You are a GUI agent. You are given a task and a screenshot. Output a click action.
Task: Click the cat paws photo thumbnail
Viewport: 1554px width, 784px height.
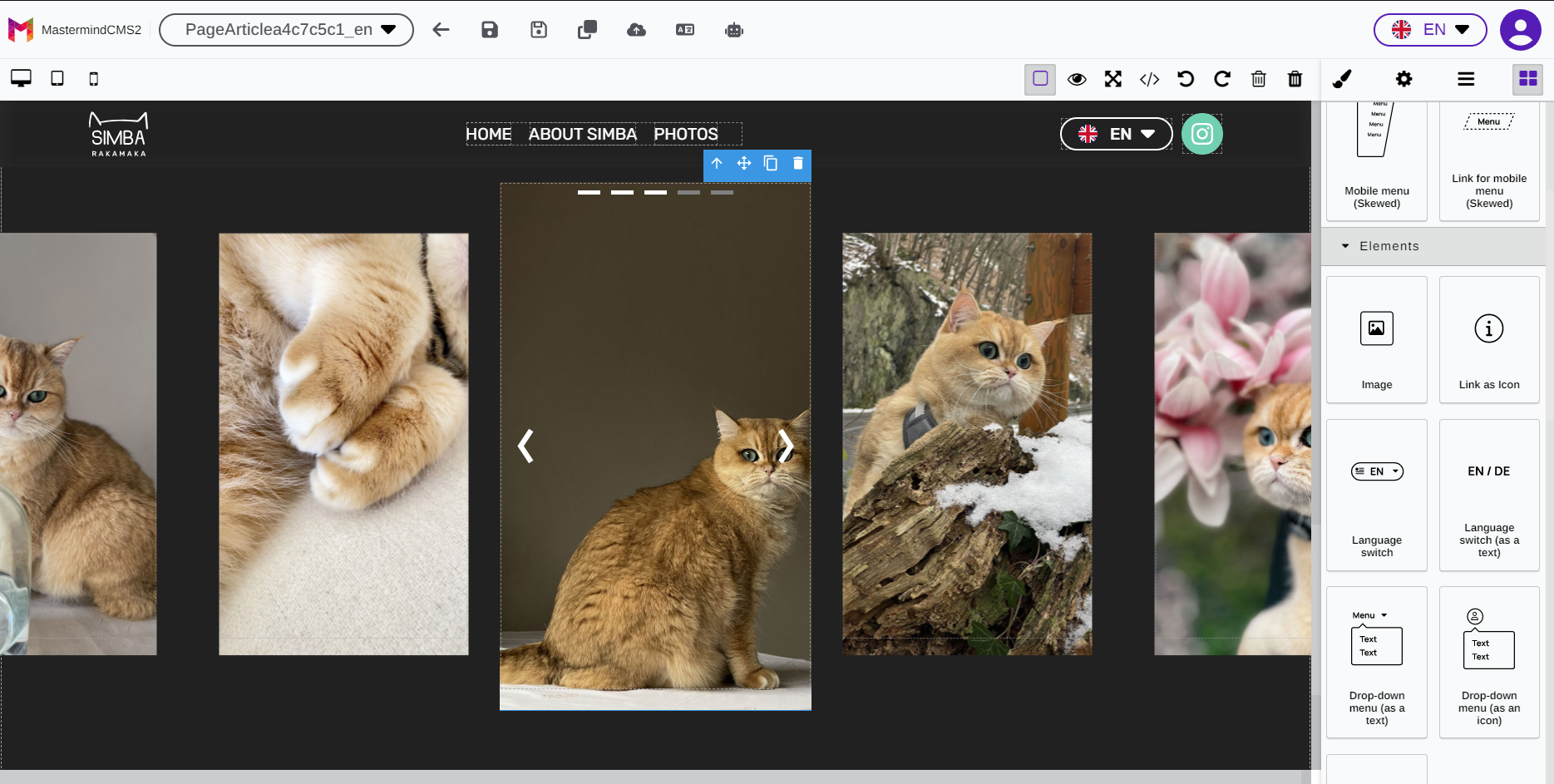tap(343, 444)
